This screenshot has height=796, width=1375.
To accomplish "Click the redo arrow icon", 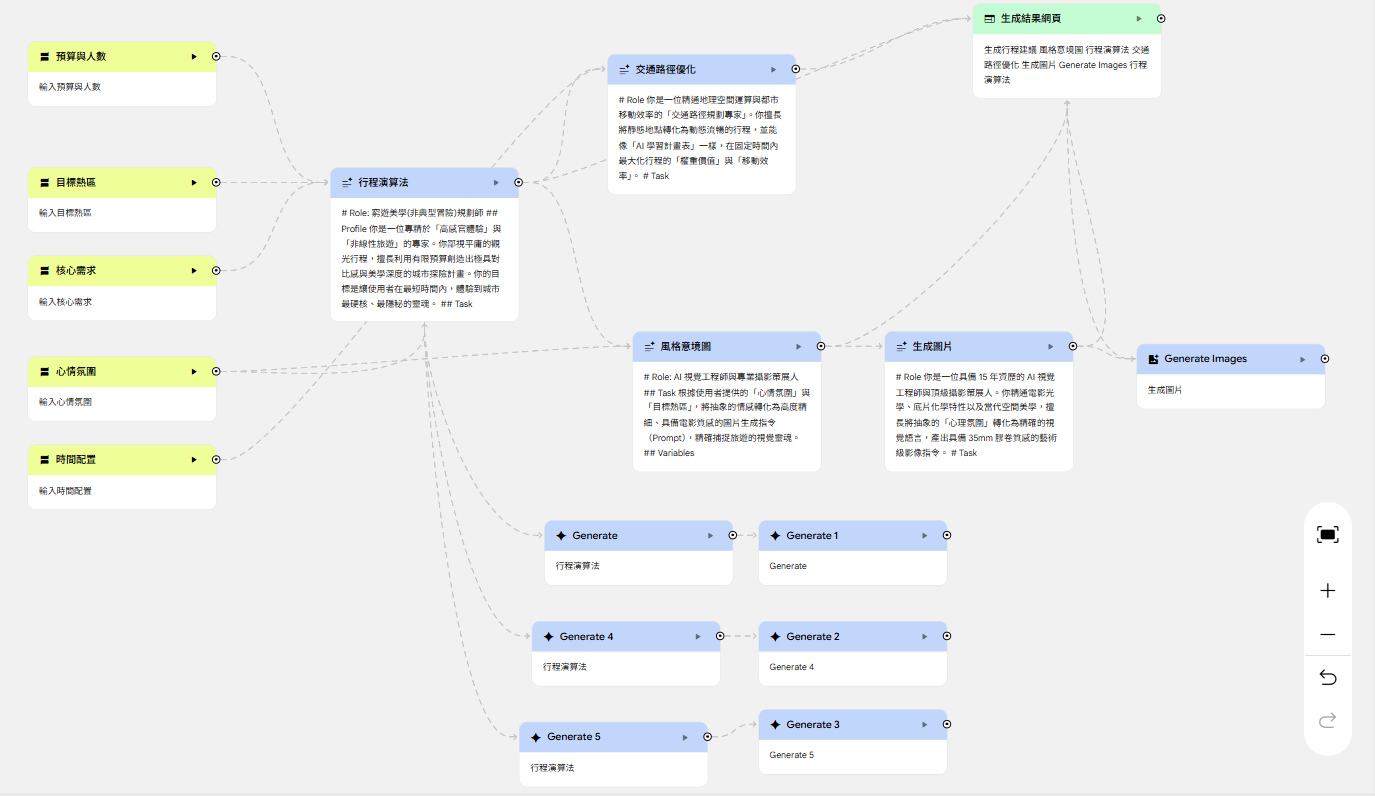I will click(x=1327, y=720).
